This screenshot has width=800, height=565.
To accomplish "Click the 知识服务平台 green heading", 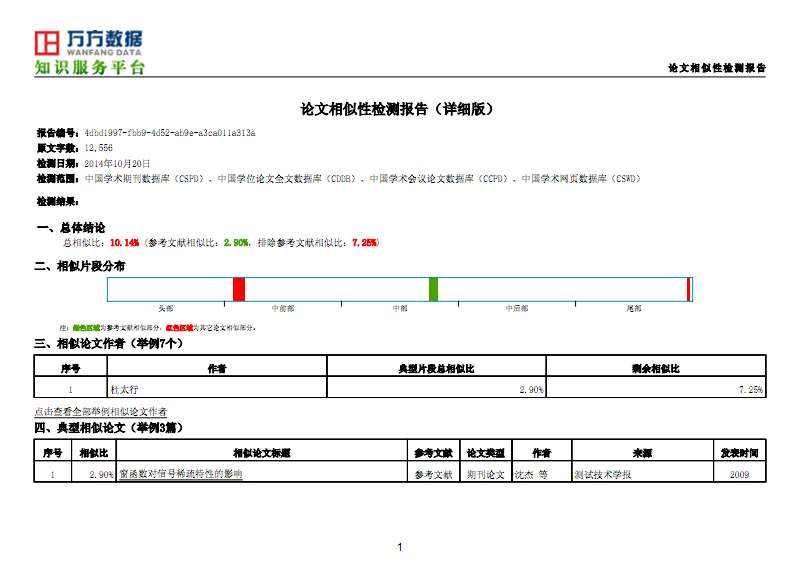I will tap(90, 67).
